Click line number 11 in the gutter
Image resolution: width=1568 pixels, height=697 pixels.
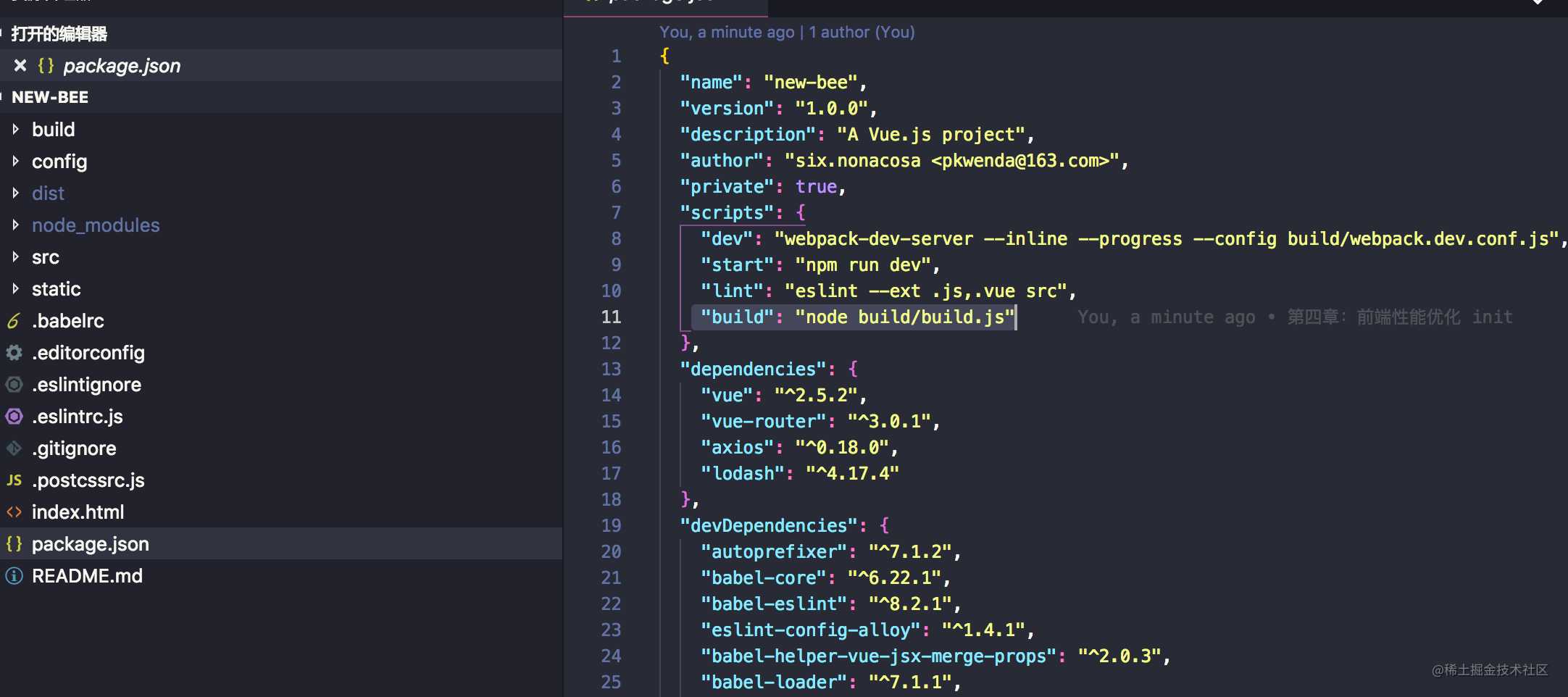(611, 317)
